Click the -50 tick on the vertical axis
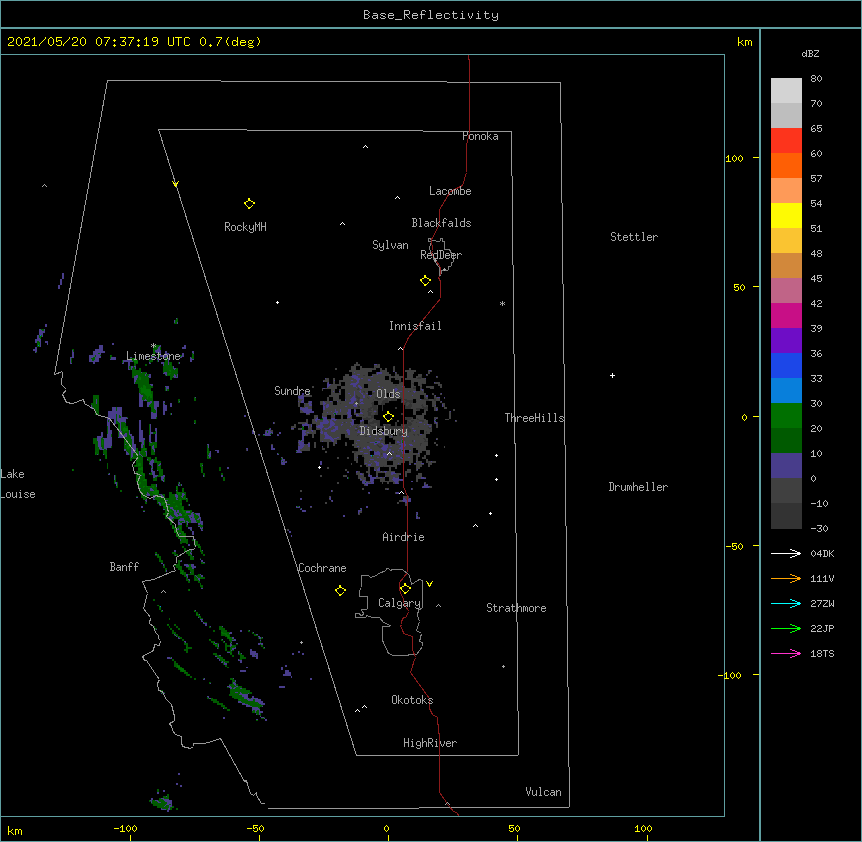 click(734, 546)
